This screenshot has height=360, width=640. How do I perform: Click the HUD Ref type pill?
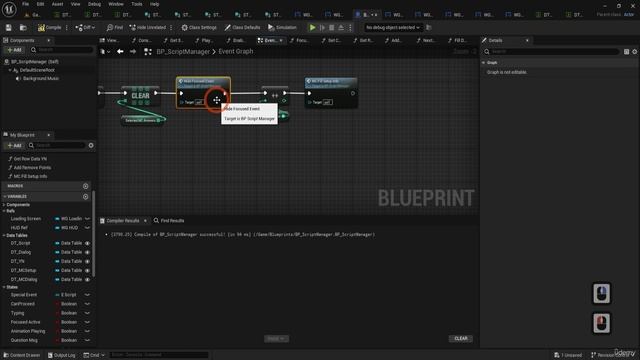[x=67, y=228]
